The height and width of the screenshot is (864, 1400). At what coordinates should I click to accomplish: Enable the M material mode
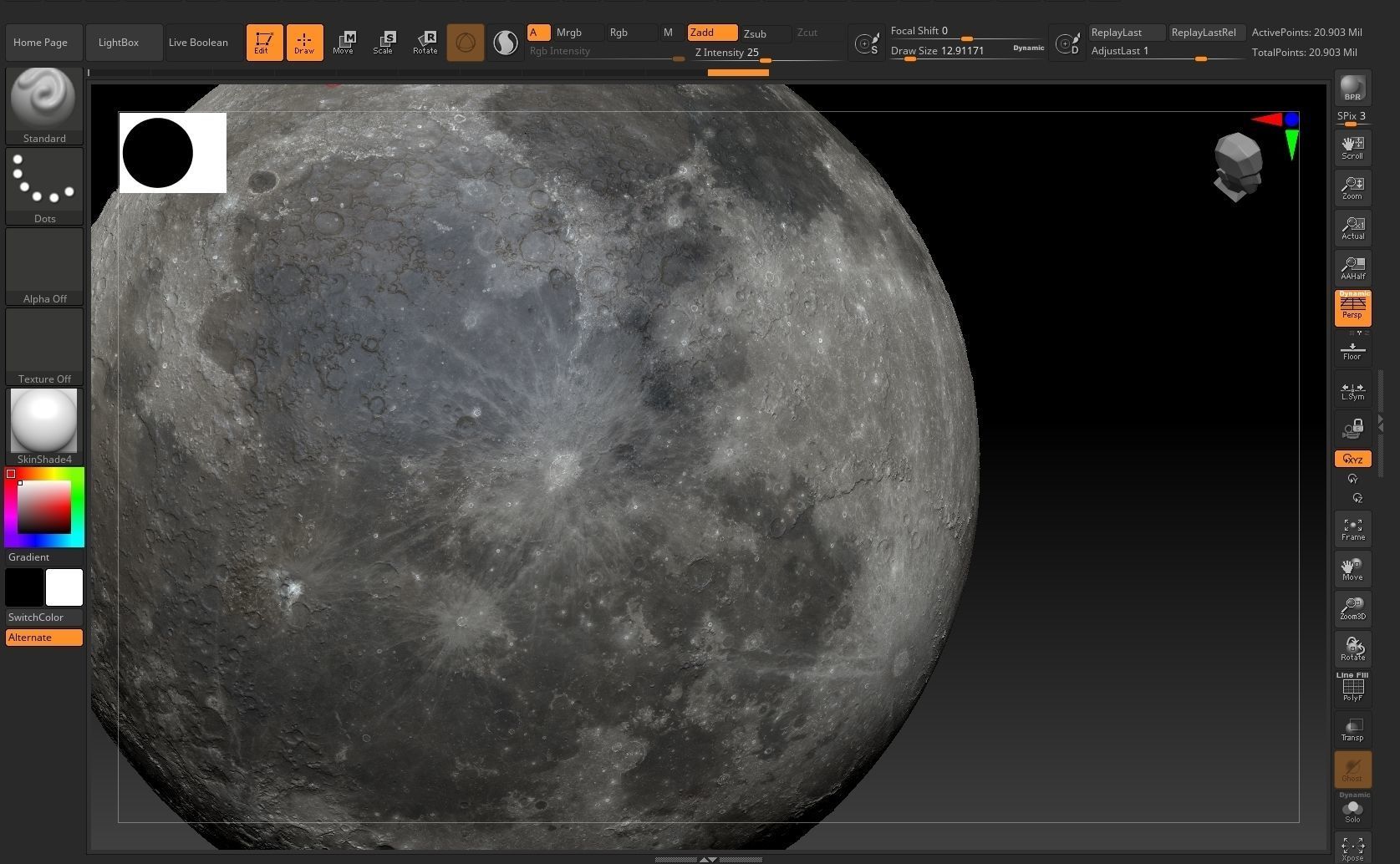pyautogui.click(x=670, y=33)
